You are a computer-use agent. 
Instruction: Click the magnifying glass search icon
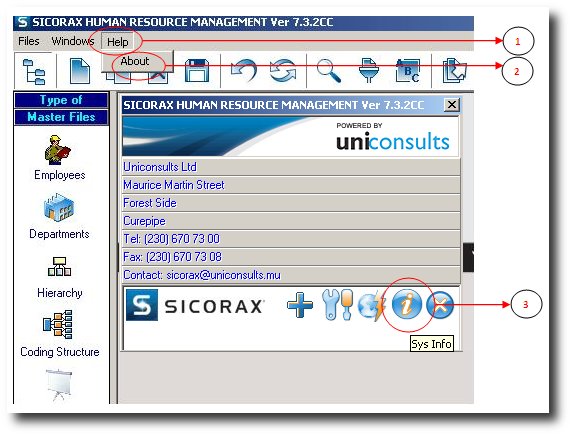(x=329, y=71)
